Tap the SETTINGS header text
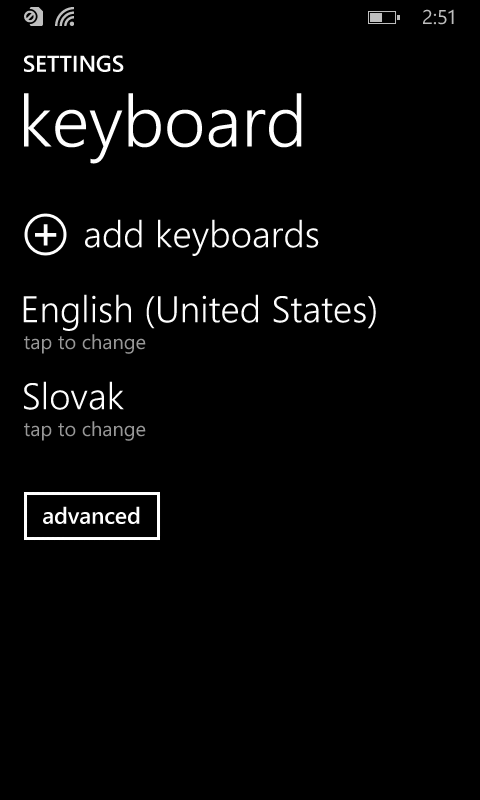This screenshot has height=800, width=480. tap(73, 64)
